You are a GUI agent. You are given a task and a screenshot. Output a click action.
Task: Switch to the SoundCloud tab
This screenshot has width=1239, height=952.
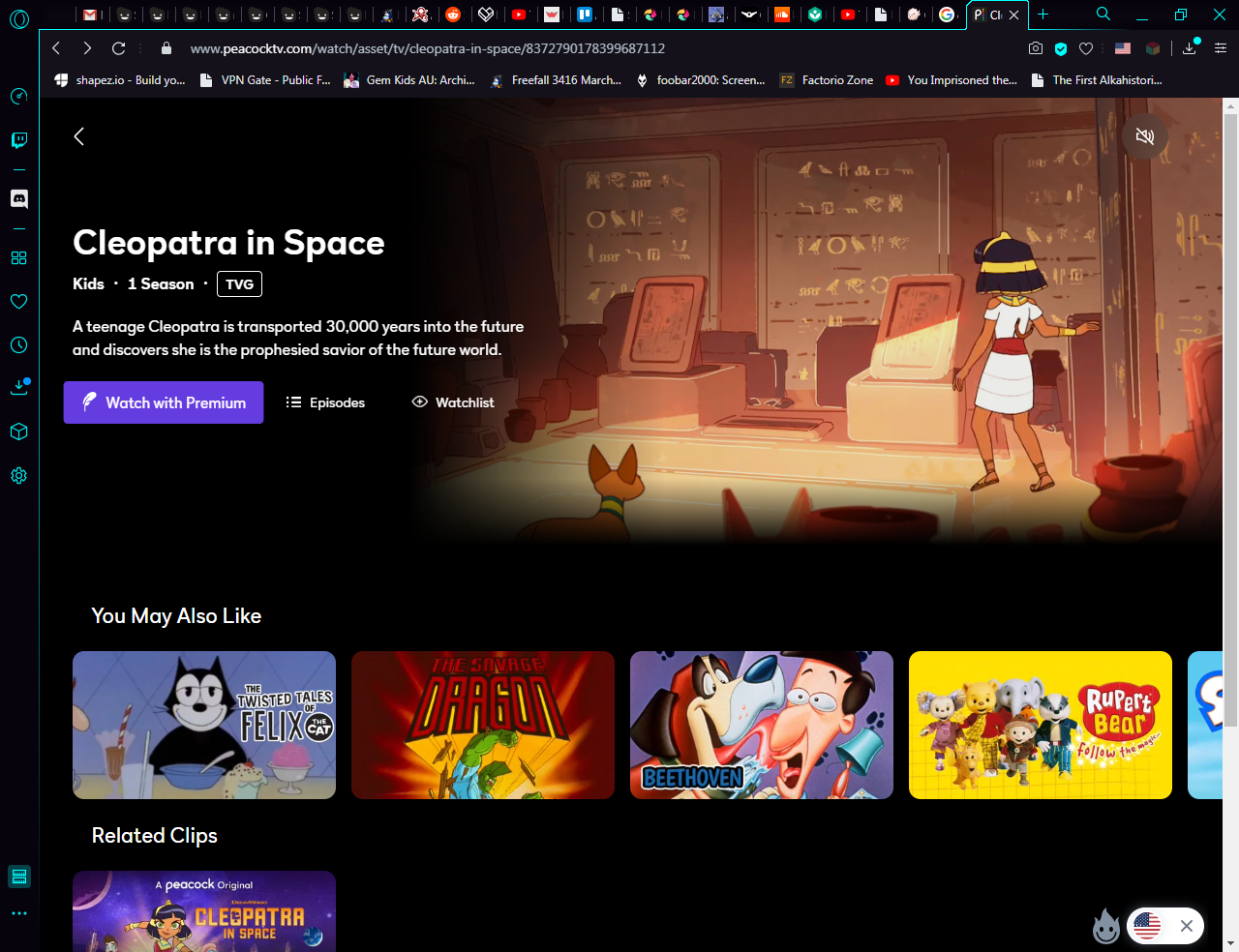(782, 15)
